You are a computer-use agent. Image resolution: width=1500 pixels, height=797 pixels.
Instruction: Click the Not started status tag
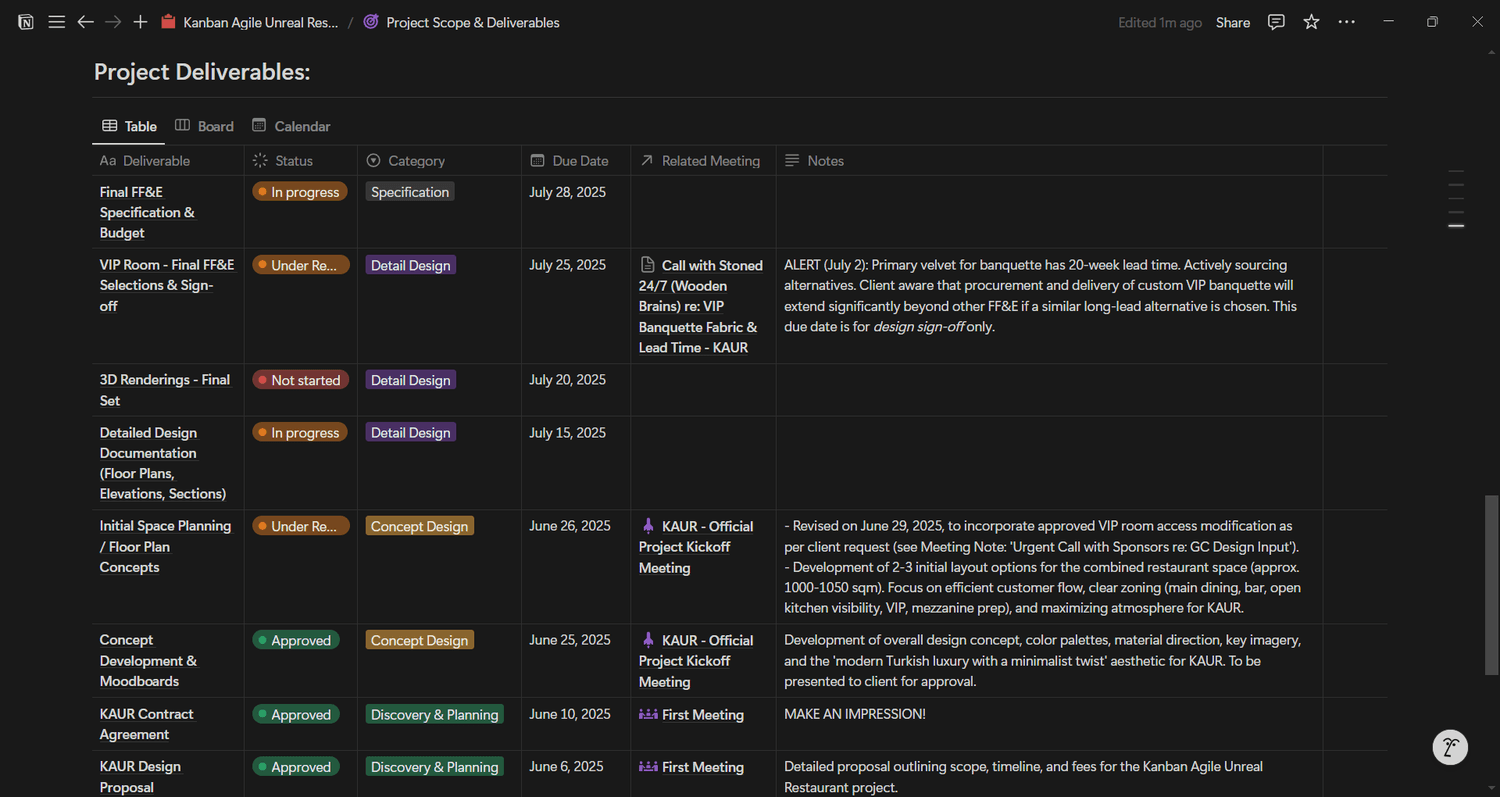coord(299,380)
